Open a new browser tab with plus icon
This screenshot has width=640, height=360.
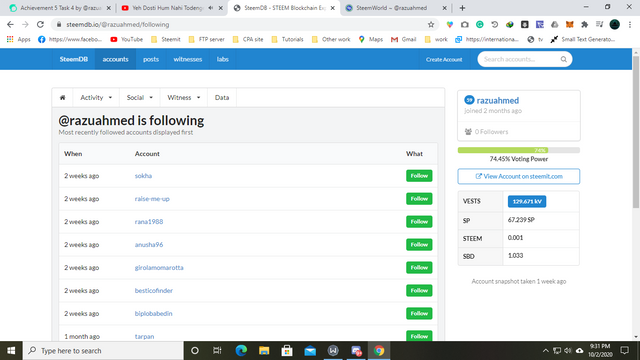pyautogui.click(x=462, y=8)
